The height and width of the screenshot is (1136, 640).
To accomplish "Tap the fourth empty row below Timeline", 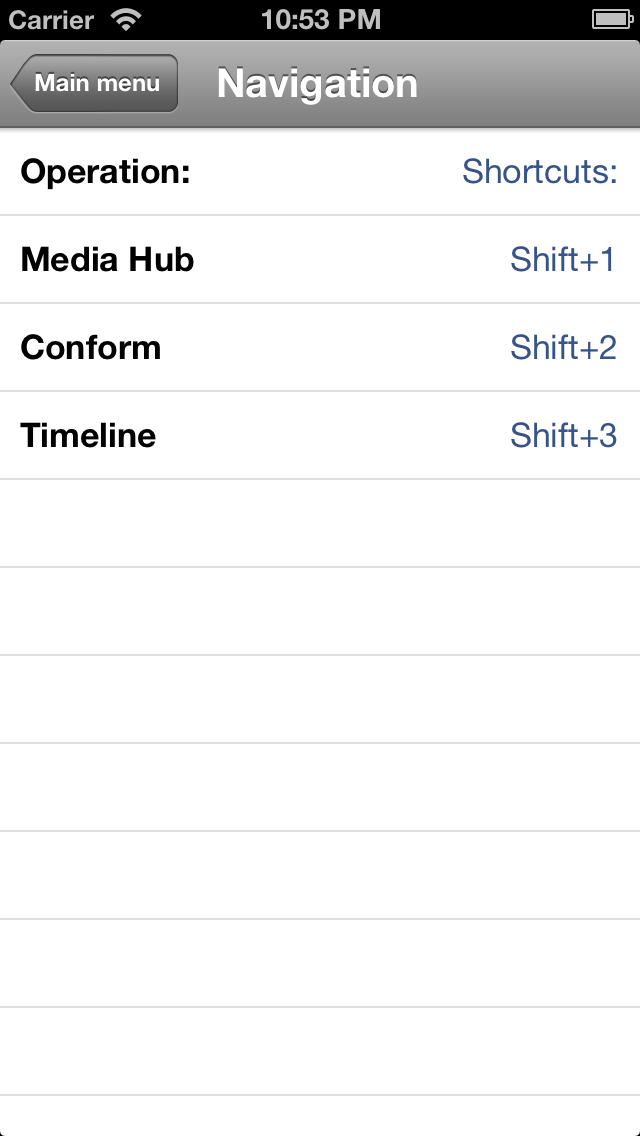I will (x=320, y=788).
